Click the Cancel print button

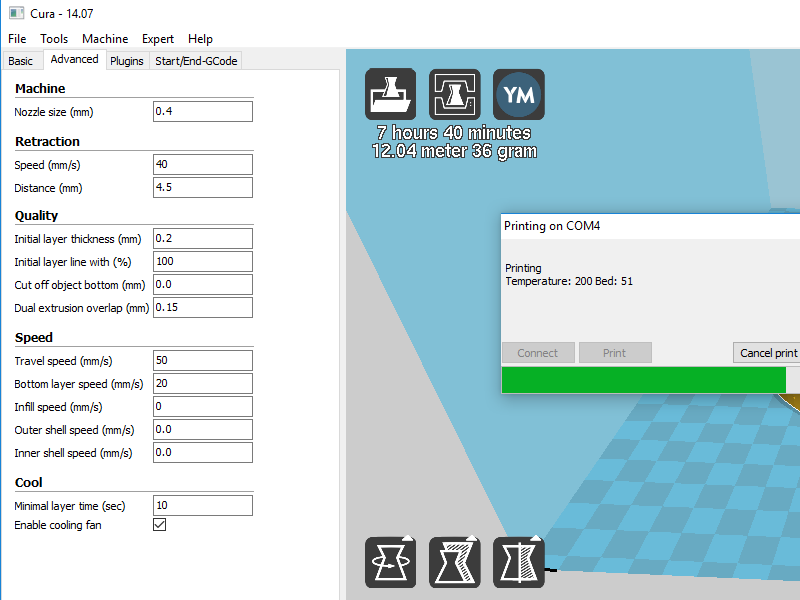click(767, 353)
